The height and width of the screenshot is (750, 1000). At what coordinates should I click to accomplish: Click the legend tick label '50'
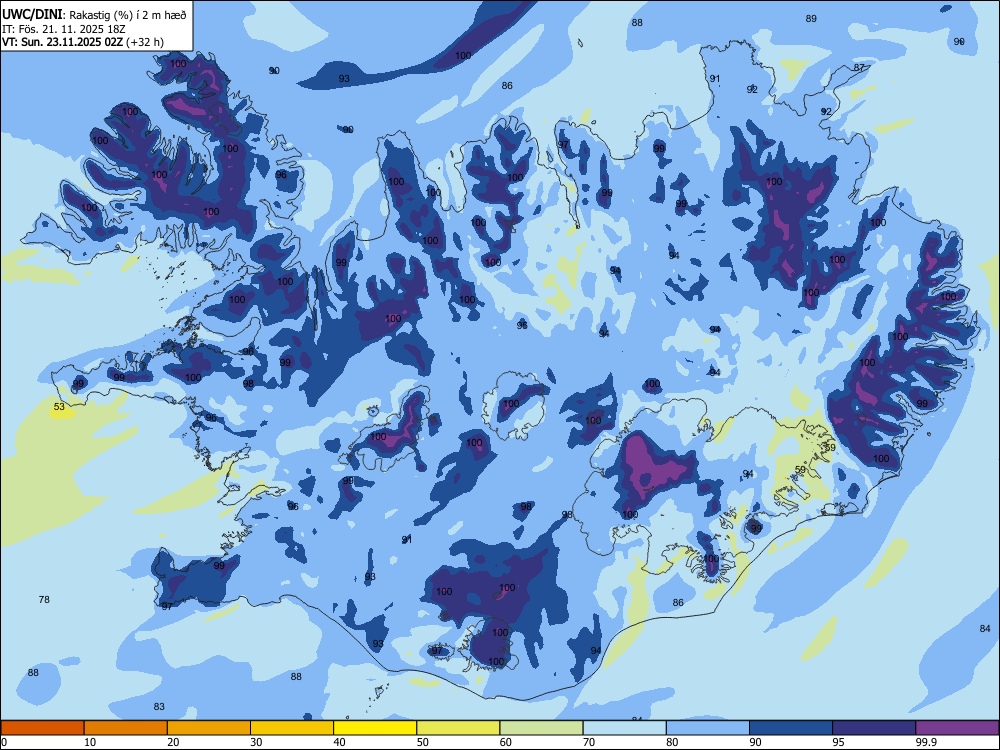click(423, 742)
